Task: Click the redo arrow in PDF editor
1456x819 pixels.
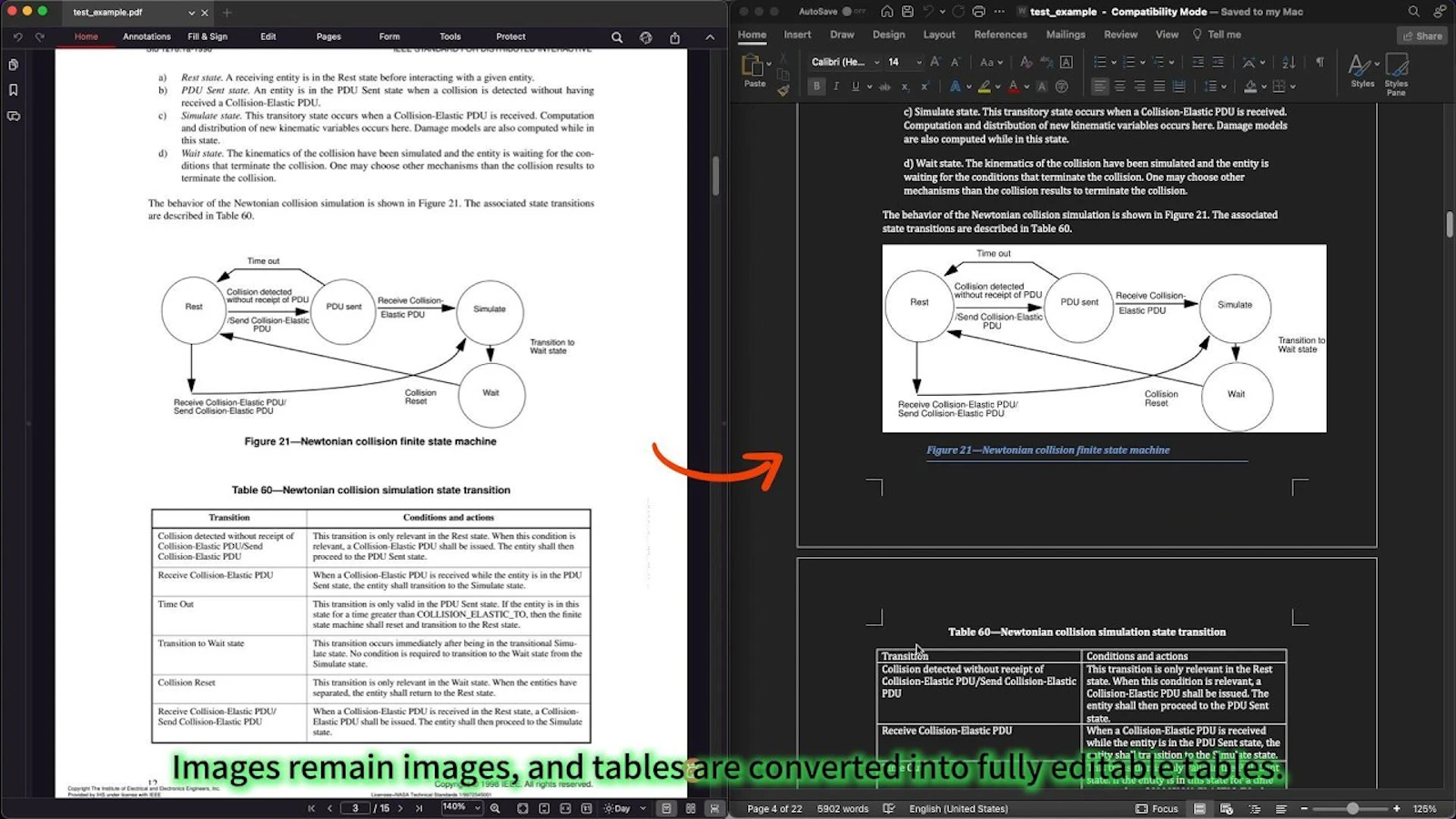Action: [x=40, y=37]
